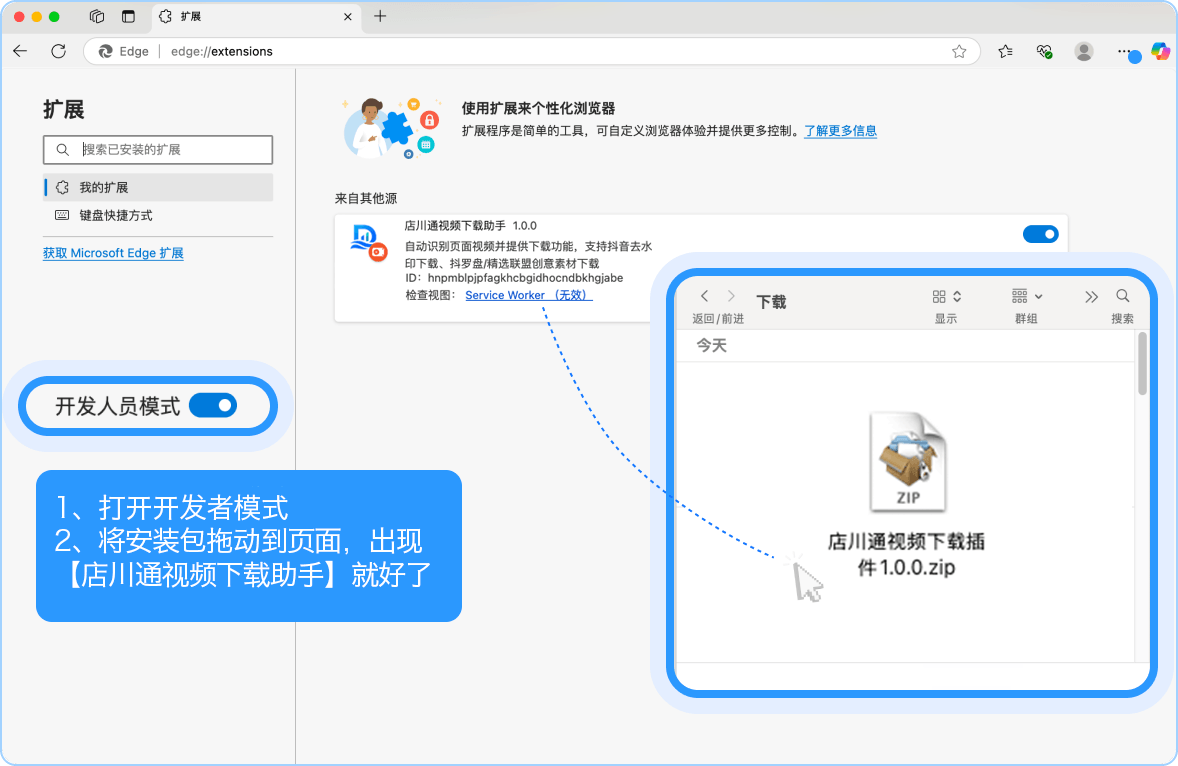
Task: Click the 店川通视频下载助手 extension icon
Action: pos(369,243)
